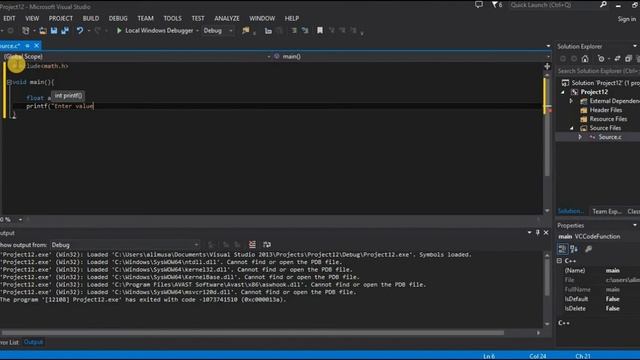This screenshot has width=640, height=360.
Task: Click the Find in Files toolbar icon
Action: point(245,31)
